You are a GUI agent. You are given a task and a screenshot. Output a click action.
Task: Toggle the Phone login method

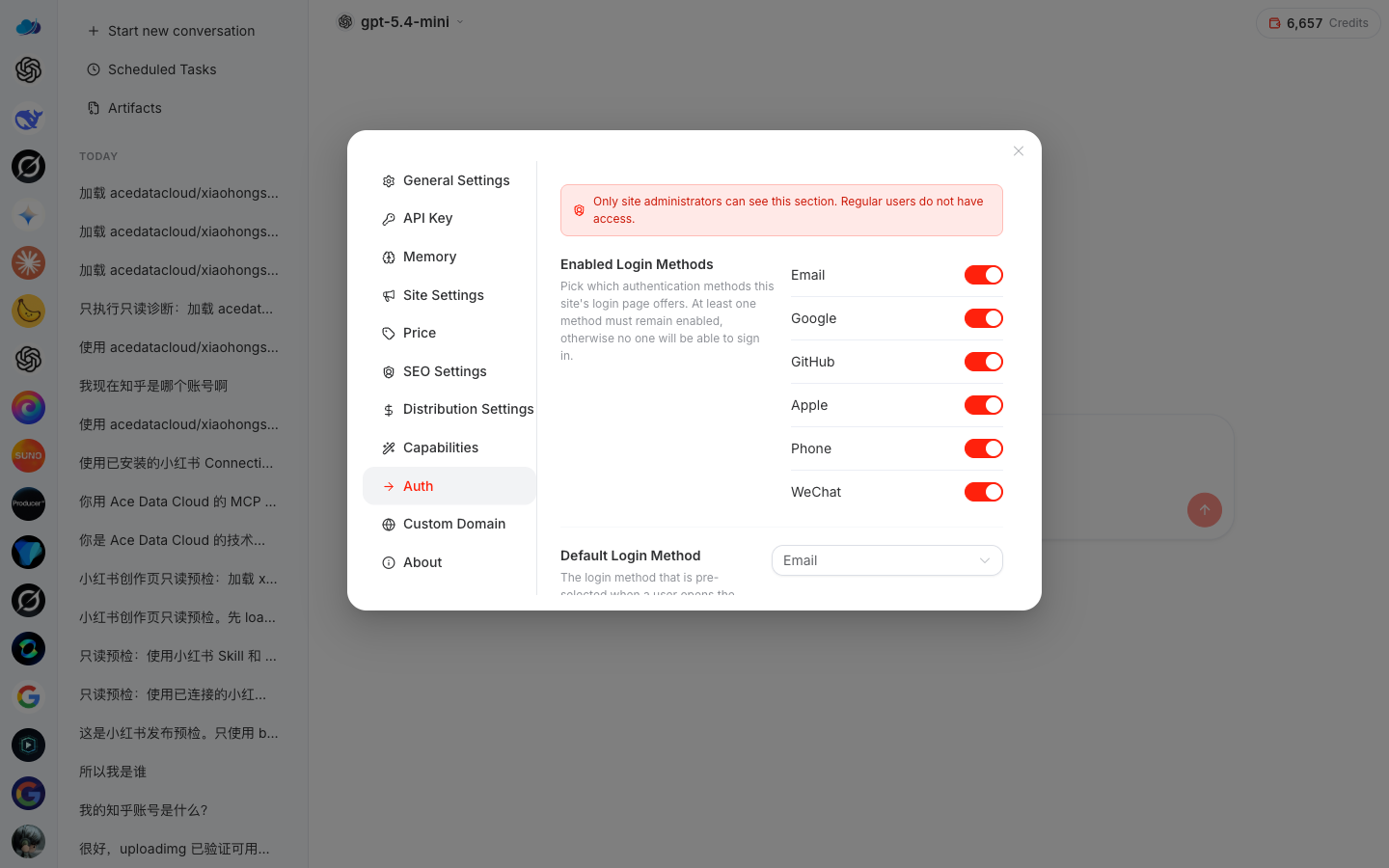[984, 448]
